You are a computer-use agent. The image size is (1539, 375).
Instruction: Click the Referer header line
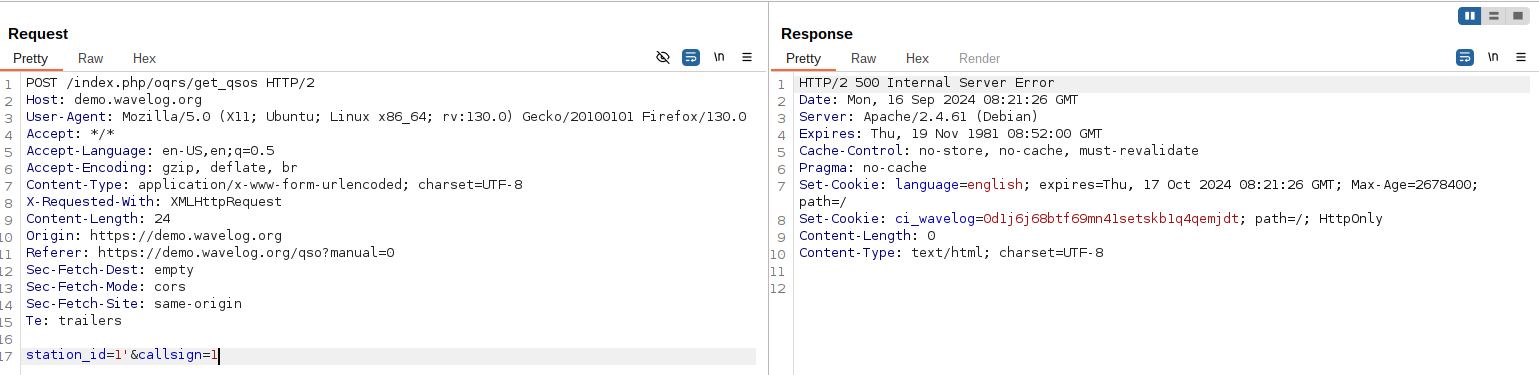point(210,253)
